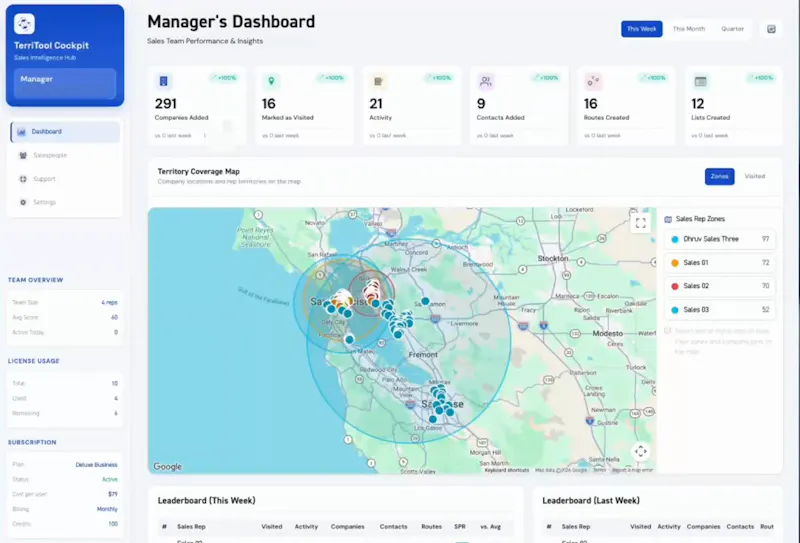Click the Fremont label on the map
Screen dimensions: 800x543
click(423, 354)
